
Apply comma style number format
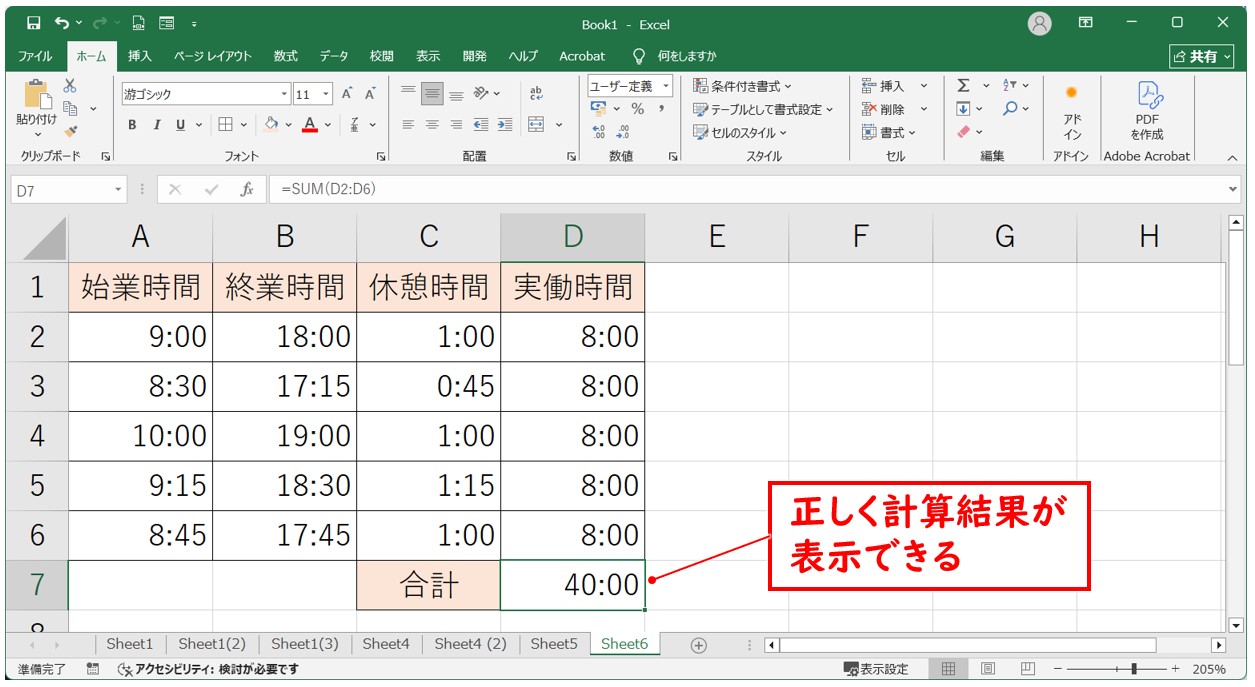[x=661, y=109]
